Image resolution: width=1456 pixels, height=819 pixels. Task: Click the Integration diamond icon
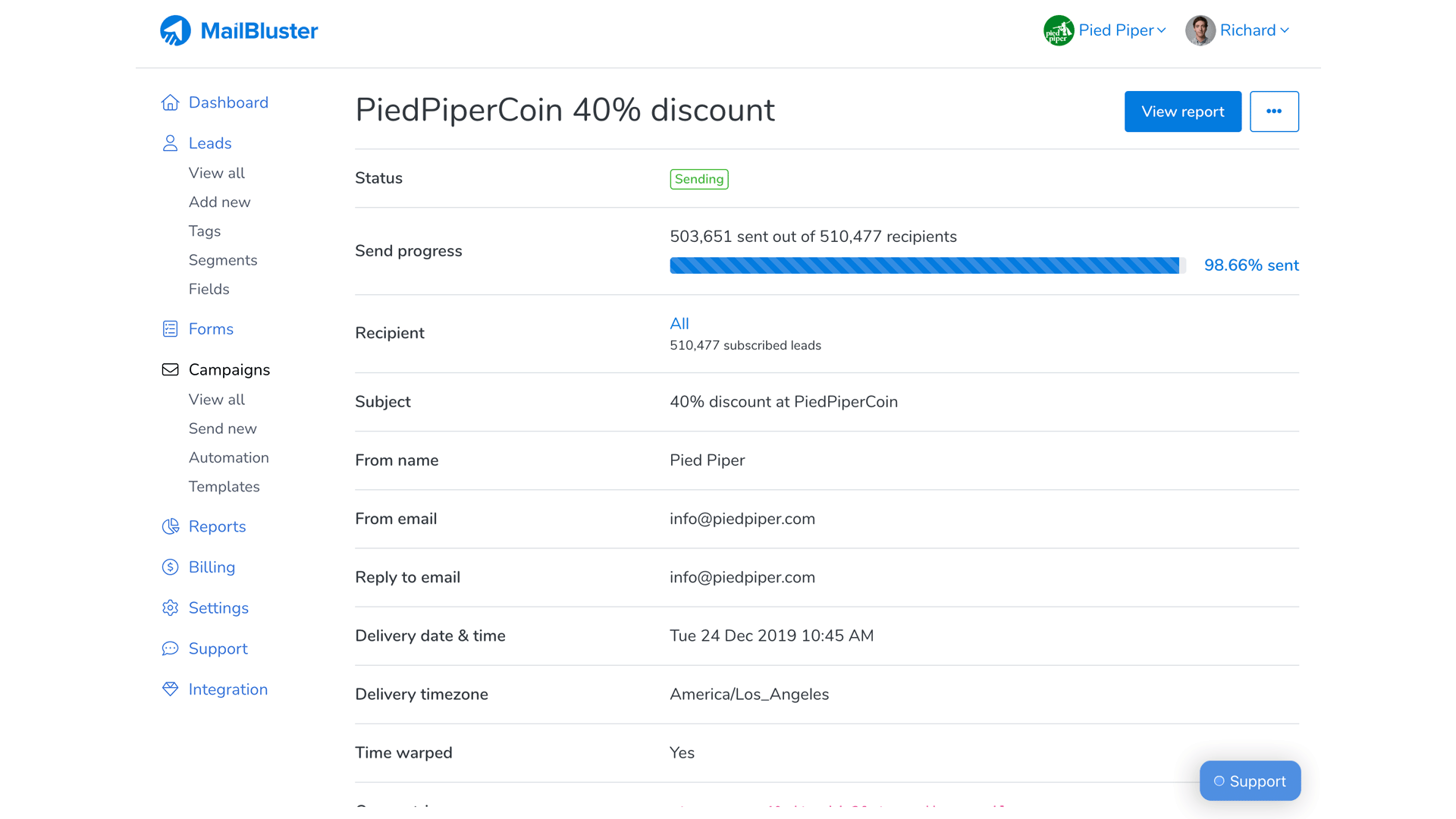click(x=170, y=689)
